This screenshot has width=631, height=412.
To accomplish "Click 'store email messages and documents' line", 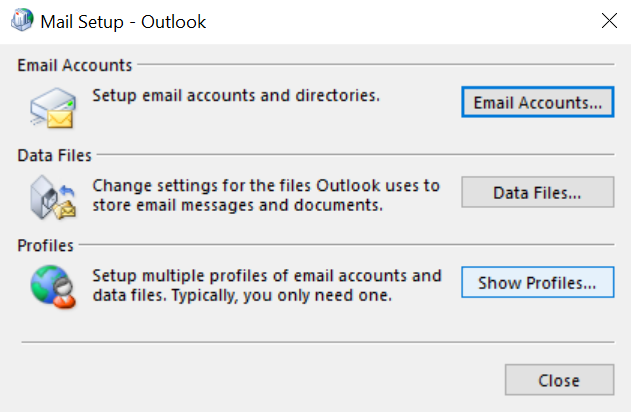I will tap(237, 205).
